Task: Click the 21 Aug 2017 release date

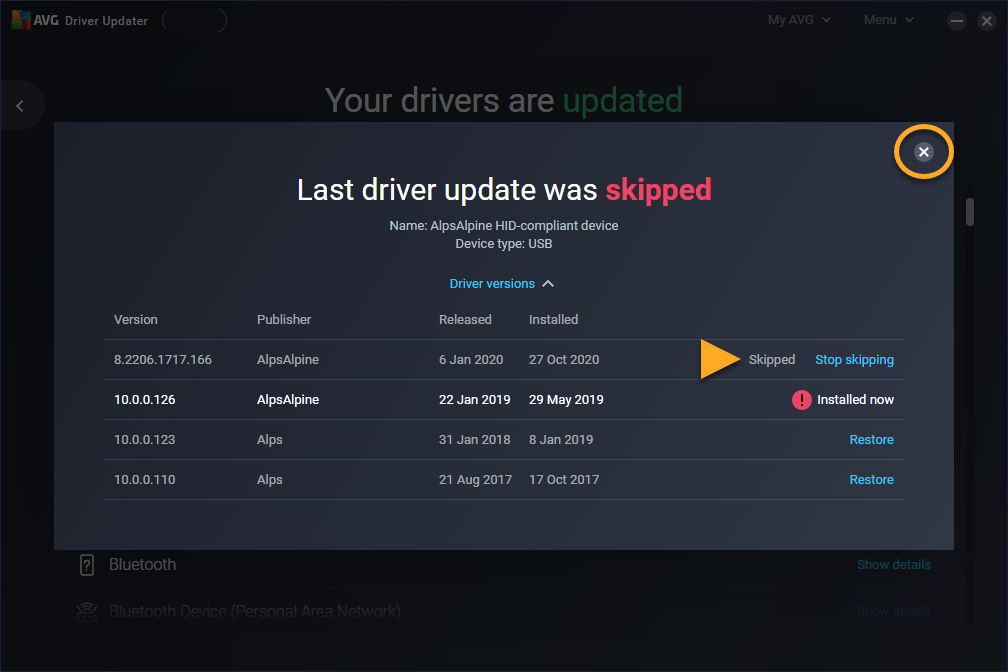Action: coord(475,479)
